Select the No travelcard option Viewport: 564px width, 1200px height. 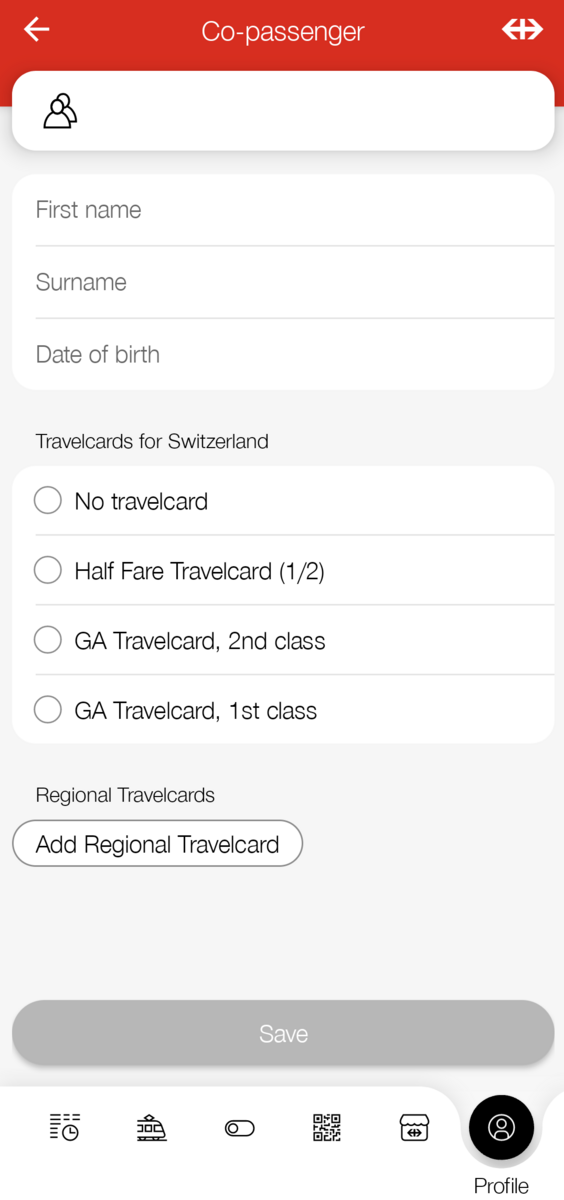pyautogui.click(x=283, y=501)
